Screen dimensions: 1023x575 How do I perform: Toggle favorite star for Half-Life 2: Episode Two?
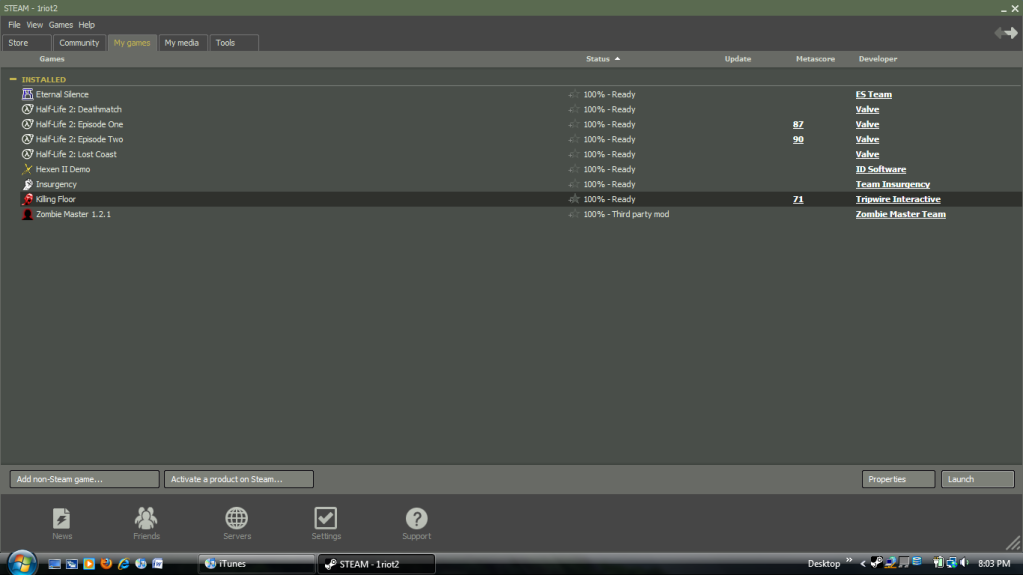pos(573,139)
